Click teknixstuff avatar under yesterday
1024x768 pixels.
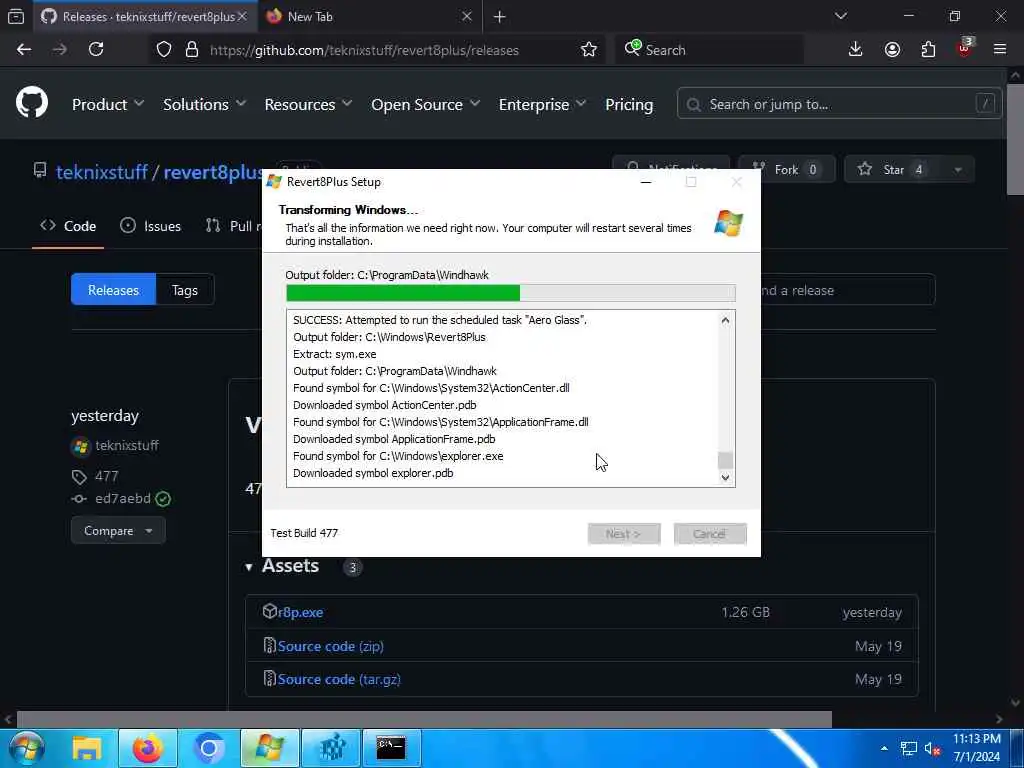pos(80,446)
